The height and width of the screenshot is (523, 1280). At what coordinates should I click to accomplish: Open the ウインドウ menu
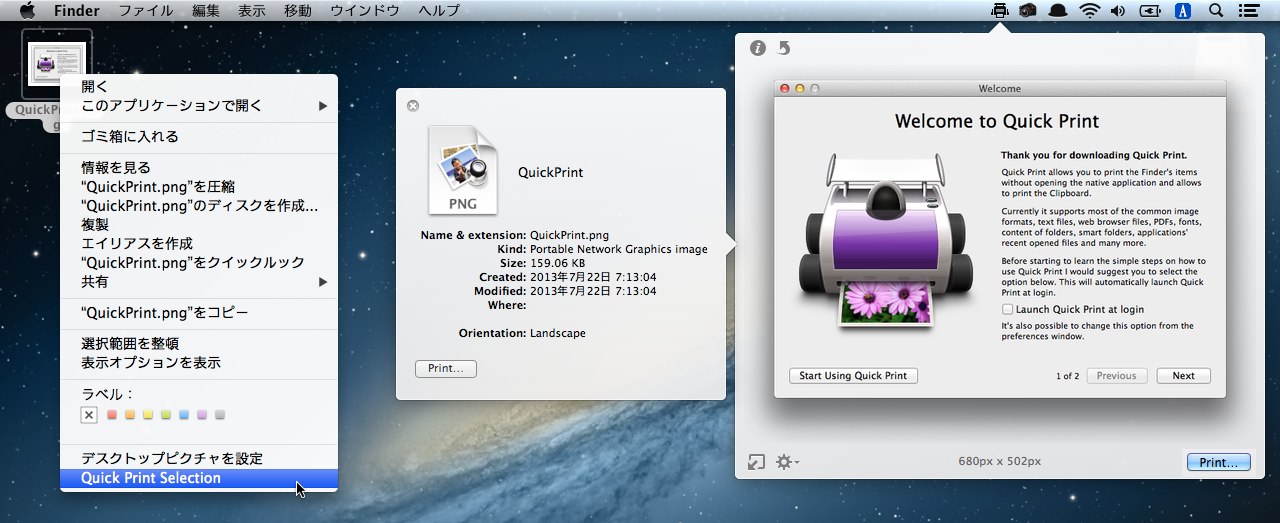(364, 11)
